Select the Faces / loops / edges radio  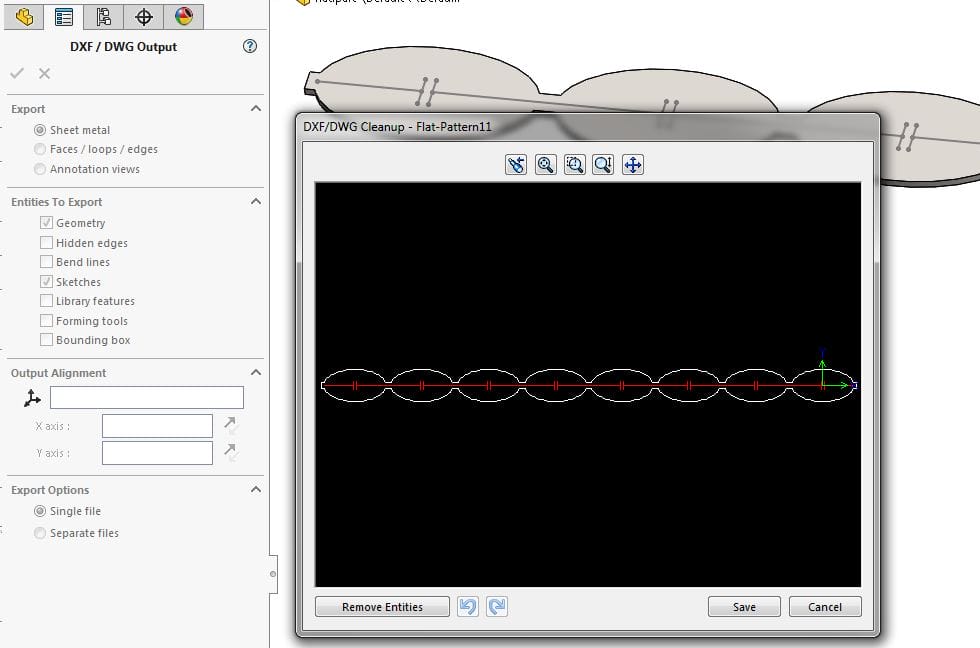click(40, 149)
